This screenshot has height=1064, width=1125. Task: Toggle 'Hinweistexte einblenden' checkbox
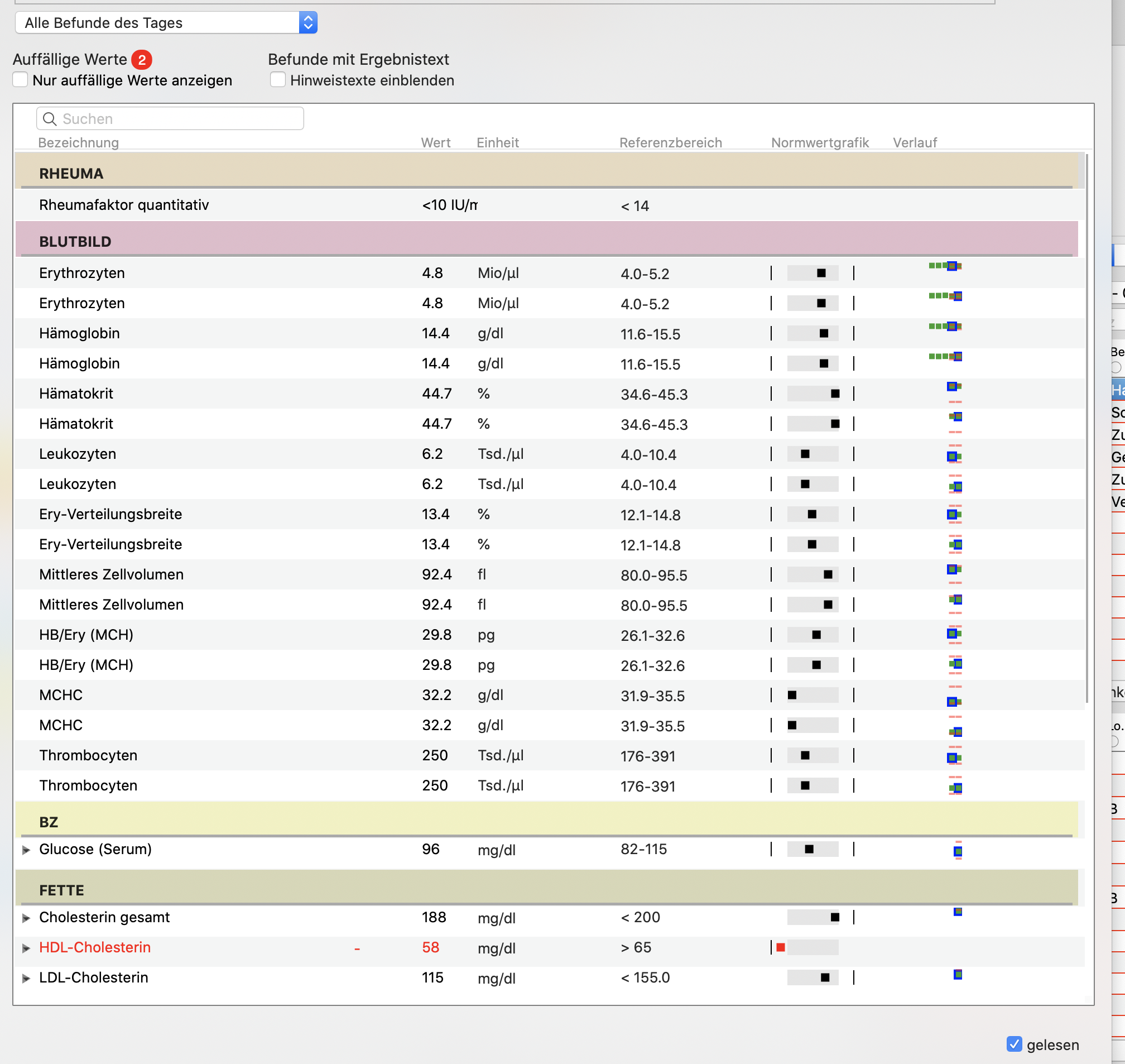coord(278,80)
